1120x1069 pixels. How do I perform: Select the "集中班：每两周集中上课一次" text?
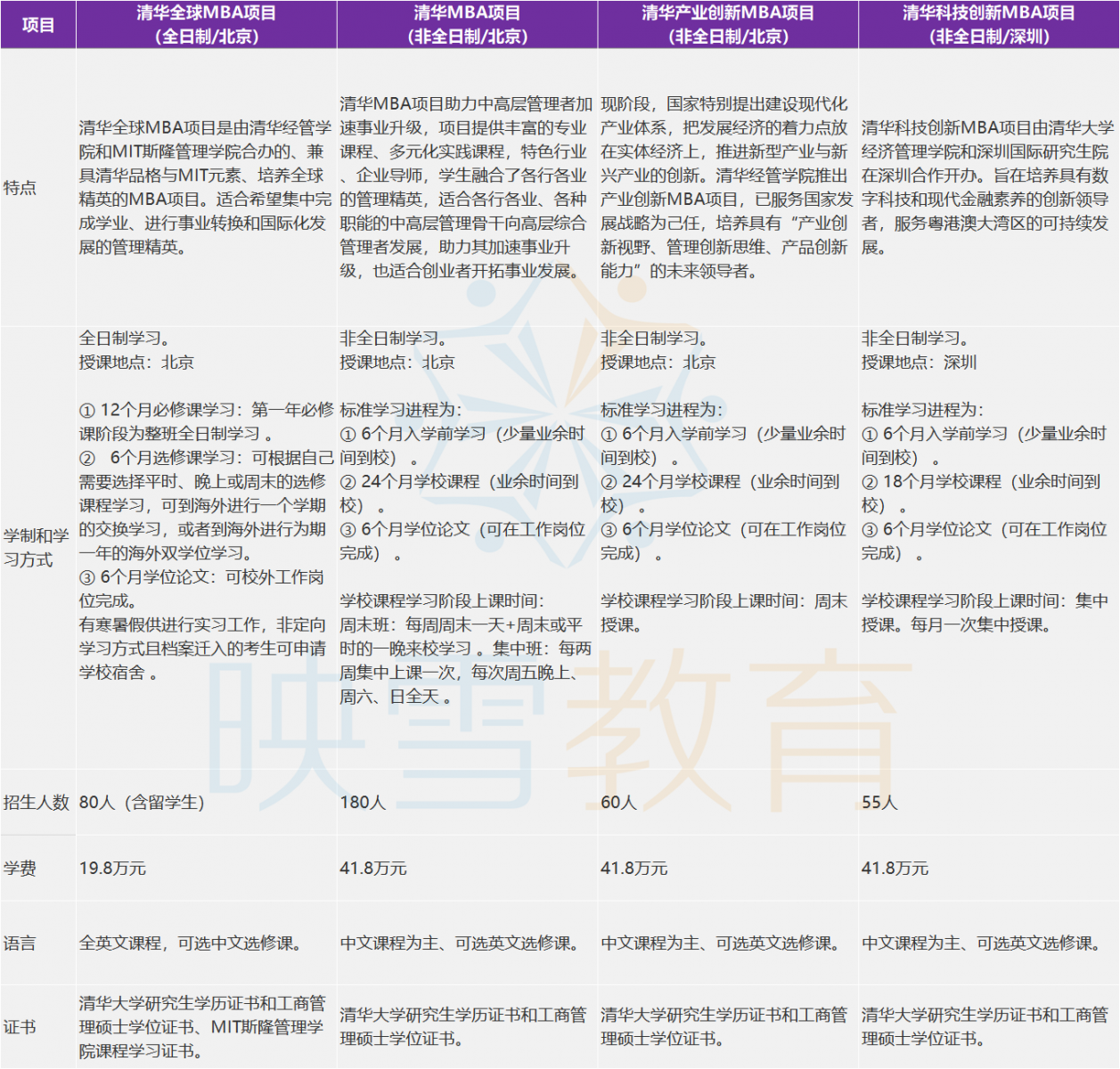tap(465, 673)
